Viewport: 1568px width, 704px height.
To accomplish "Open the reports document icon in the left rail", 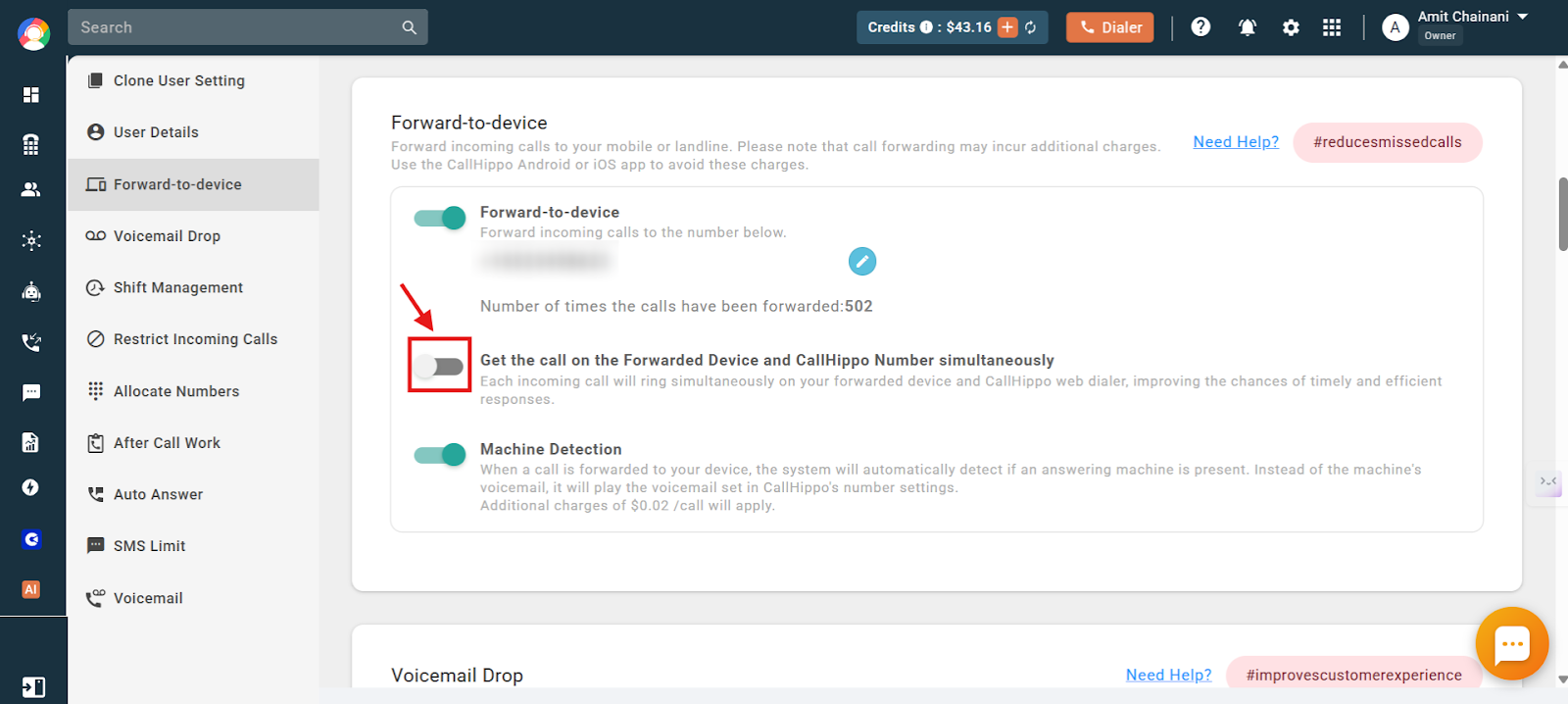I will (x=31, y=442).
